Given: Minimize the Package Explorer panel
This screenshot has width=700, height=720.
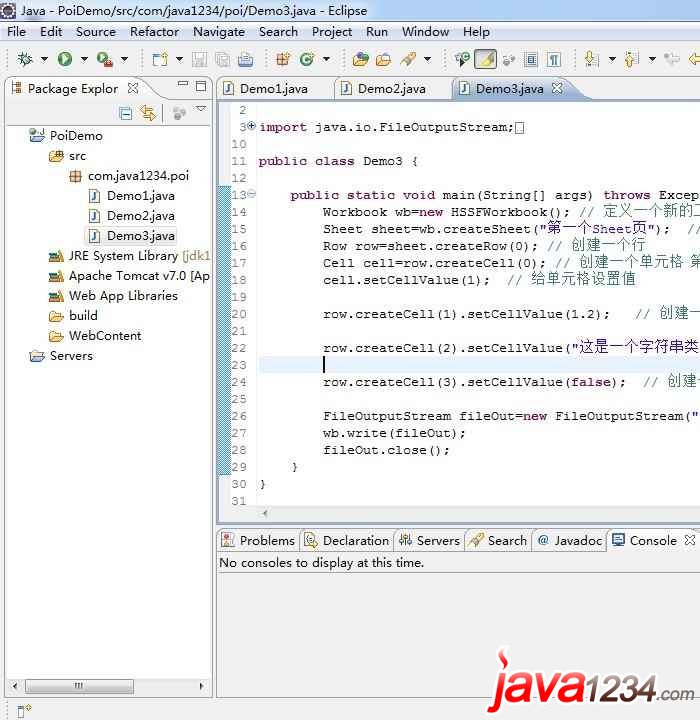Looking at the screenshot, I should point(183,84).
